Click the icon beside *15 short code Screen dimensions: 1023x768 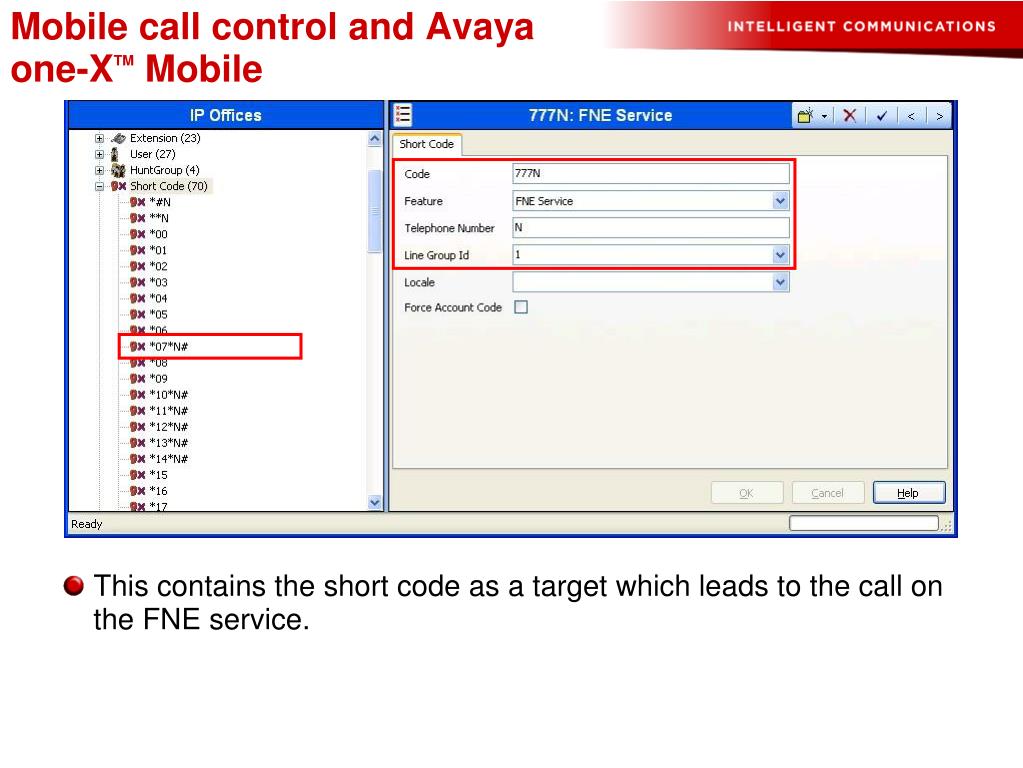137,475
